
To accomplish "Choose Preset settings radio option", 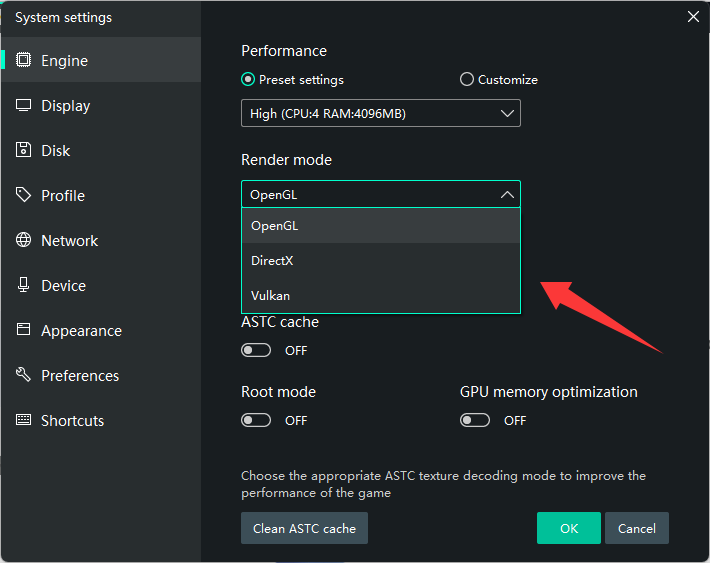I will click(x=248, y=80).
